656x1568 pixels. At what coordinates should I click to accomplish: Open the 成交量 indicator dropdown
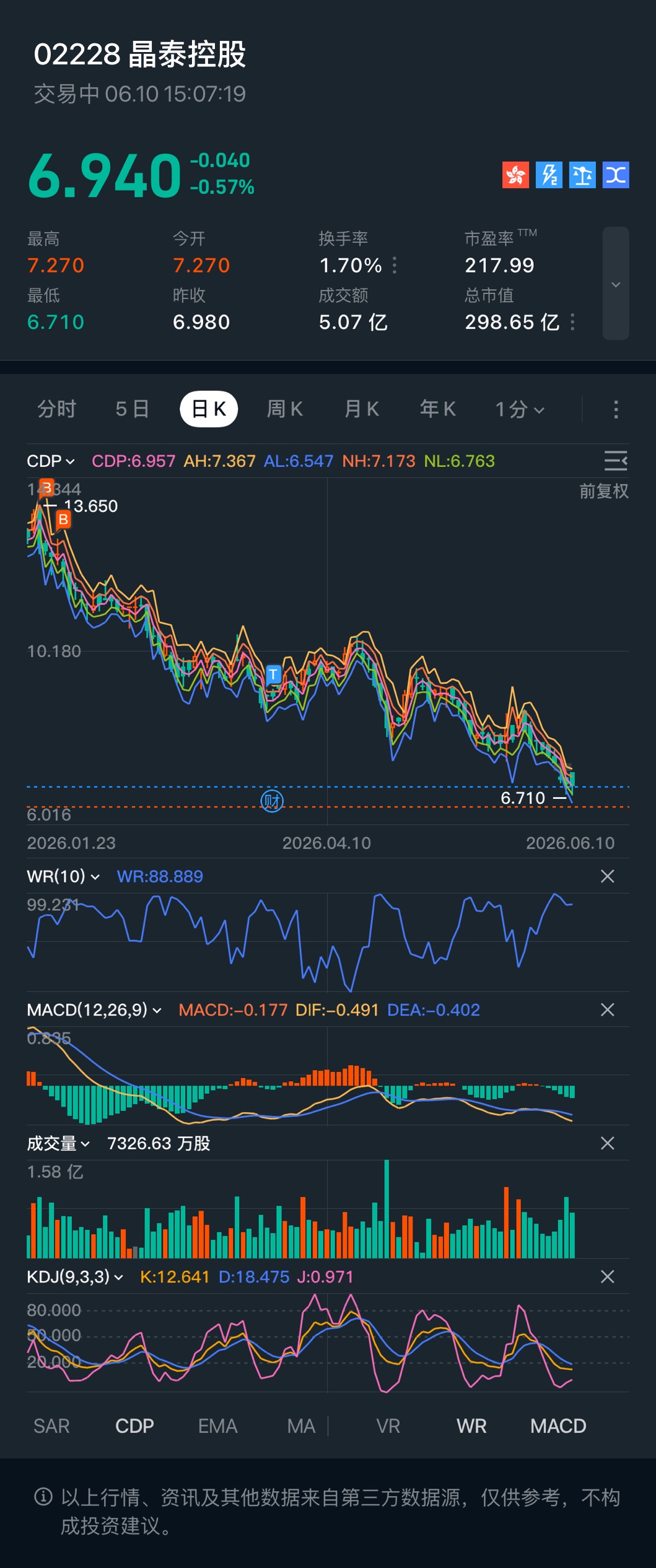pos(58,1143)
